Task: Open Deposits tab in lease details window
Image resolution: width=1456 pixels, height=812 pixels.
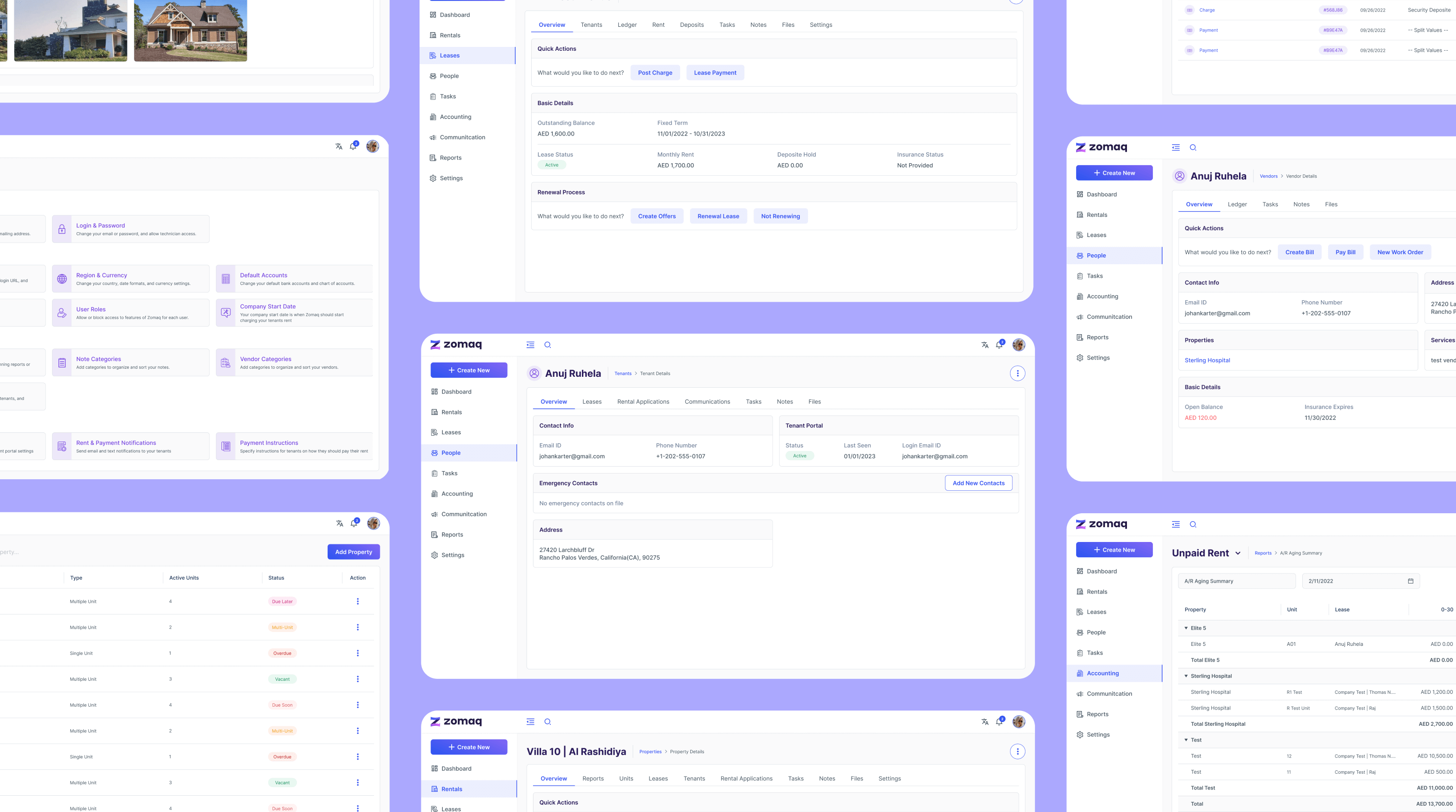Action: point(692,25)
